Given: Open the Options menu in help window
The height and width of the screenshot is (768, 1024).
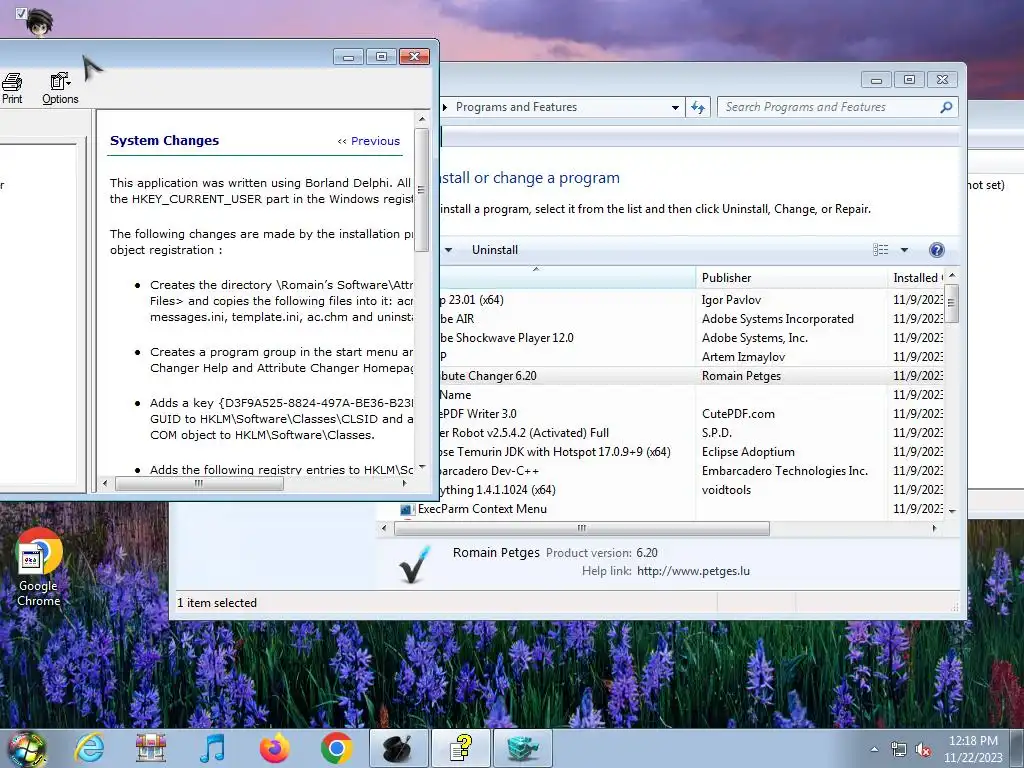Looking at the screenshot, I should point(60,88).
